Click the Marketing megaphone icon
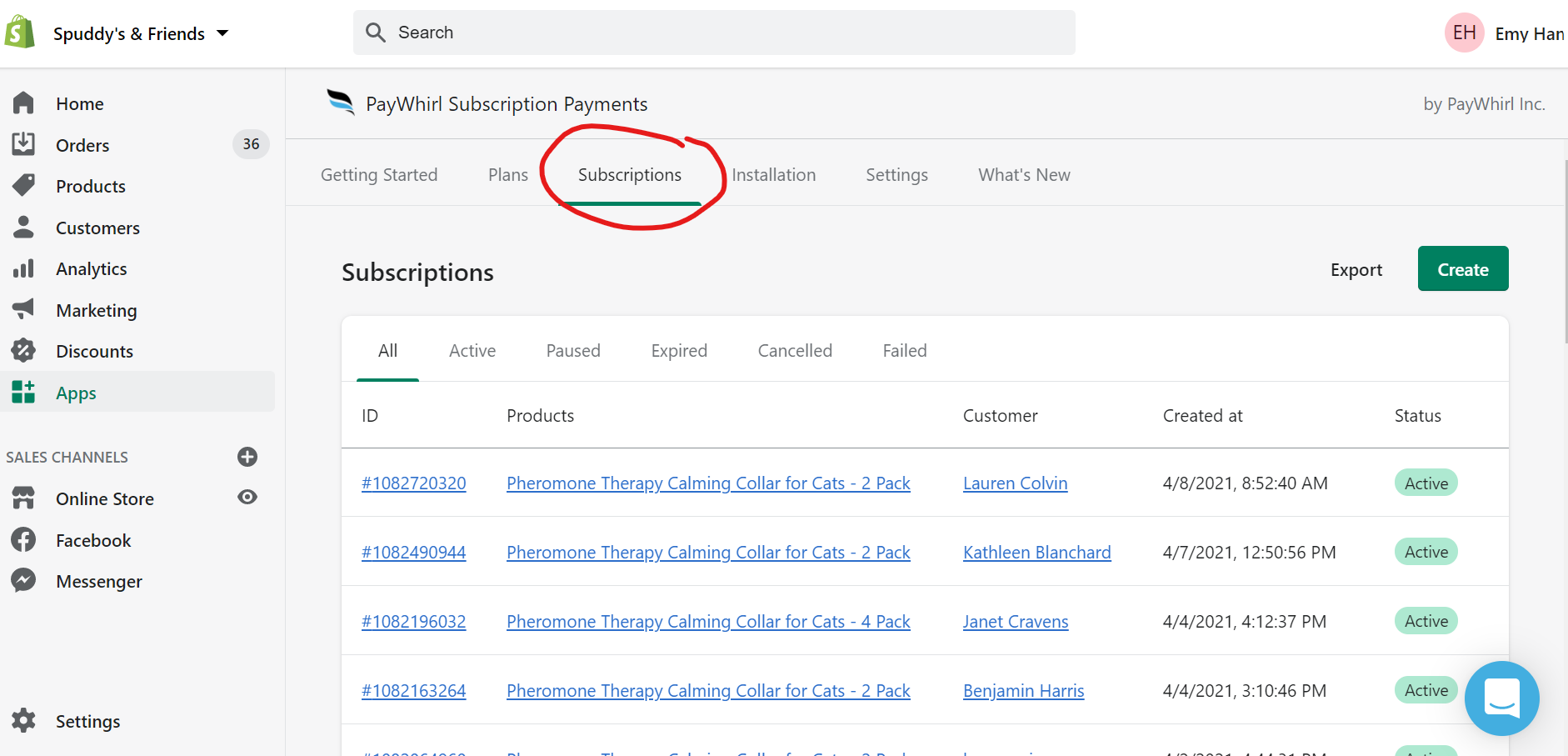Screen dimensions: 1568x756 (x=23, y=309)
